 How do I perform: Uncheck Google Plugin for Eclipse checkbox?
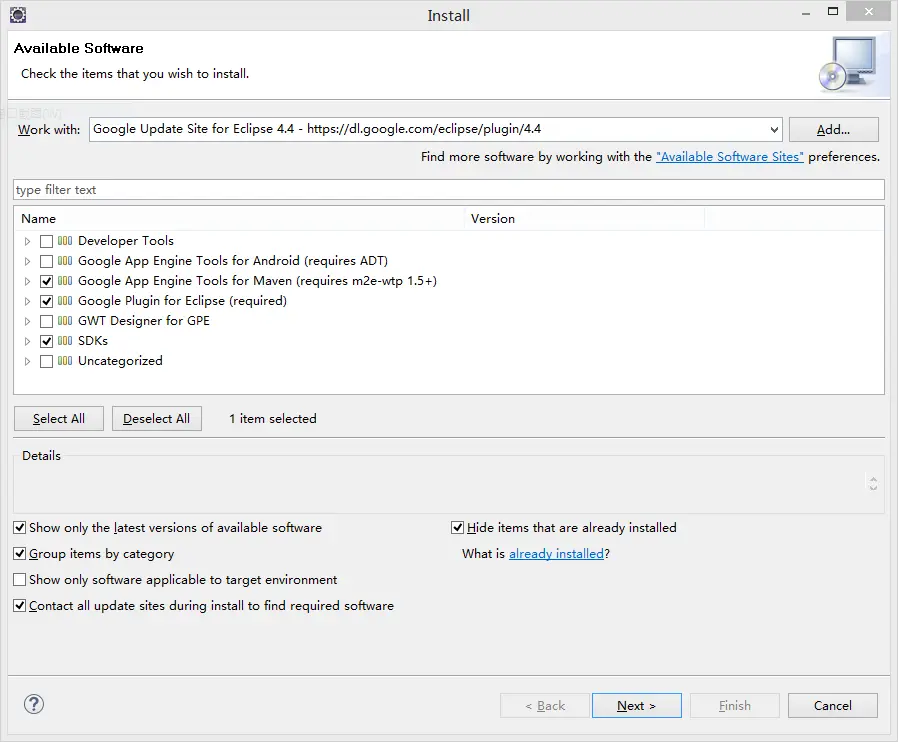46,302
